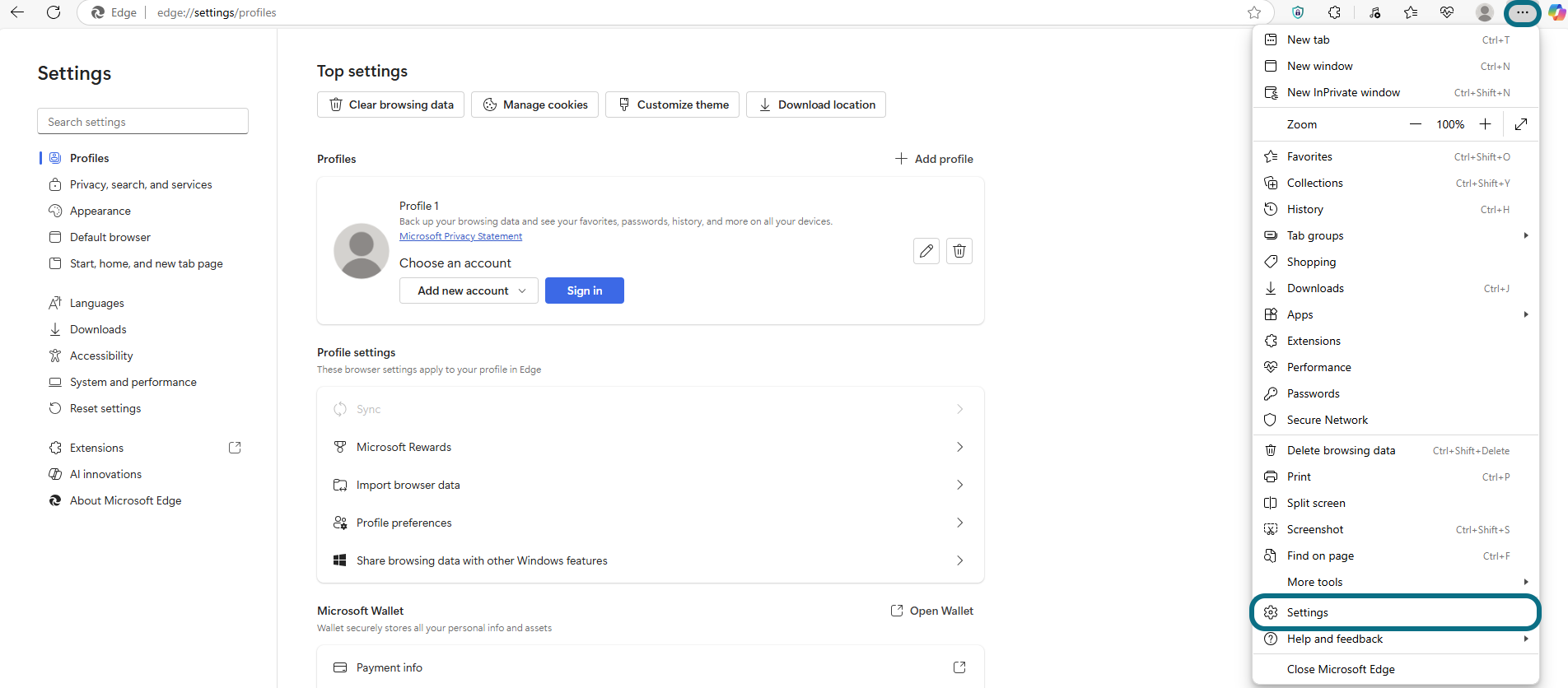Open the favorites list toolbar icon
Screen dimensions: 1568x688
pyautogui.click(x=1411, y=12)
